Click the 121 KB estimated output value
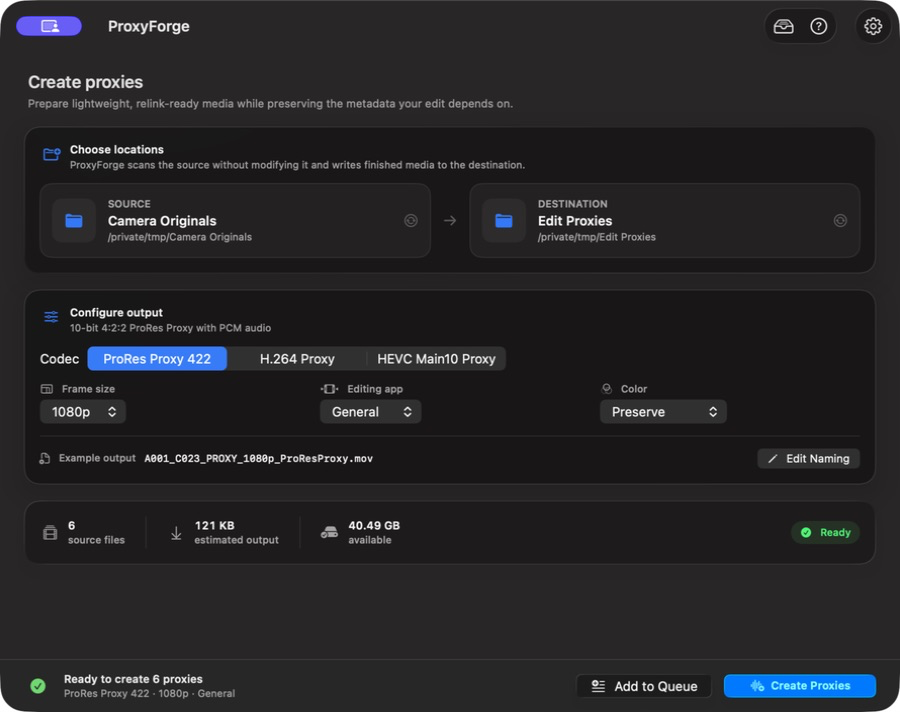Screen dimensions: 900x712 tap(214, 525)
